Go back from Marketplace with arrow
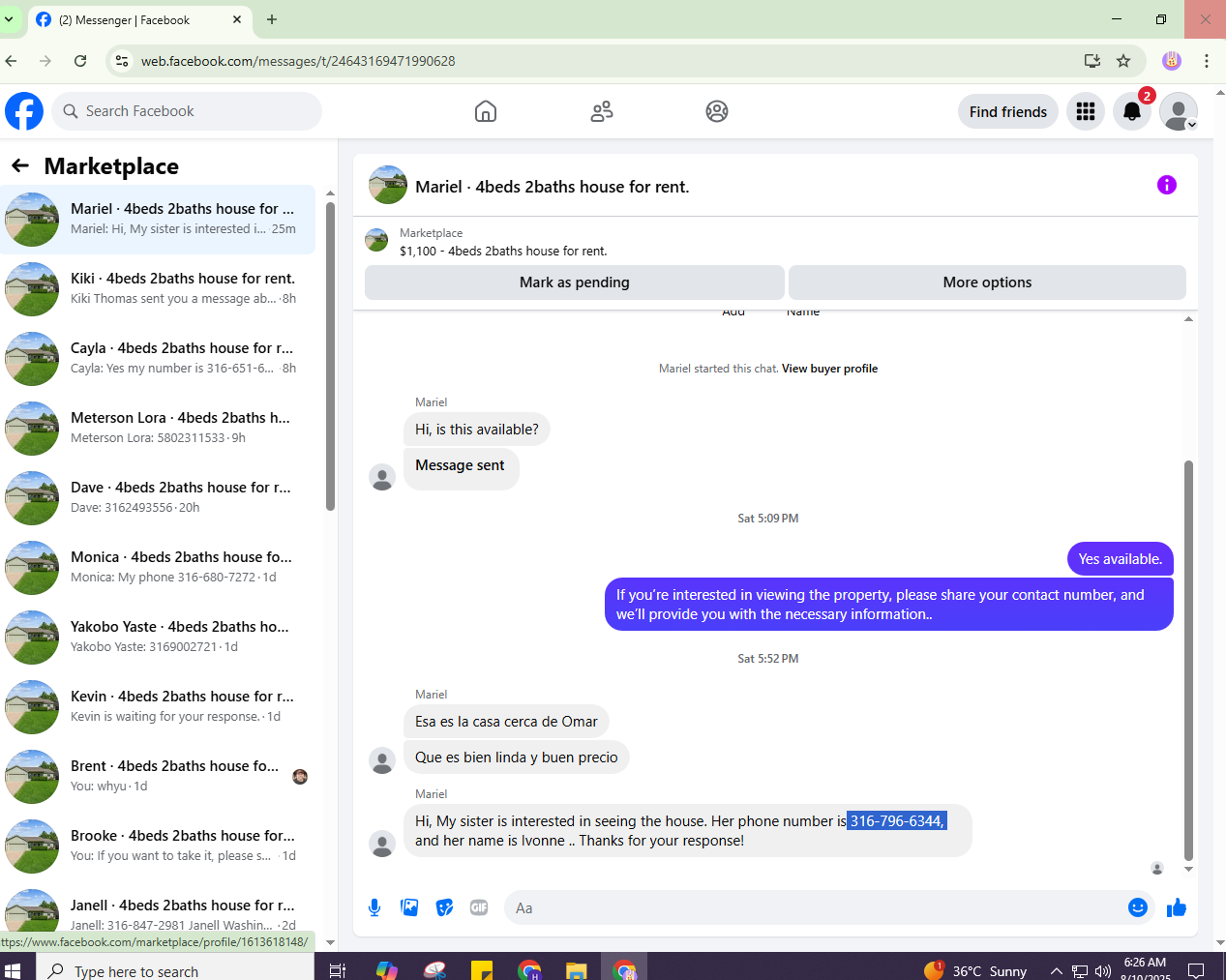 pyautogui.click(x=20, y=166)
